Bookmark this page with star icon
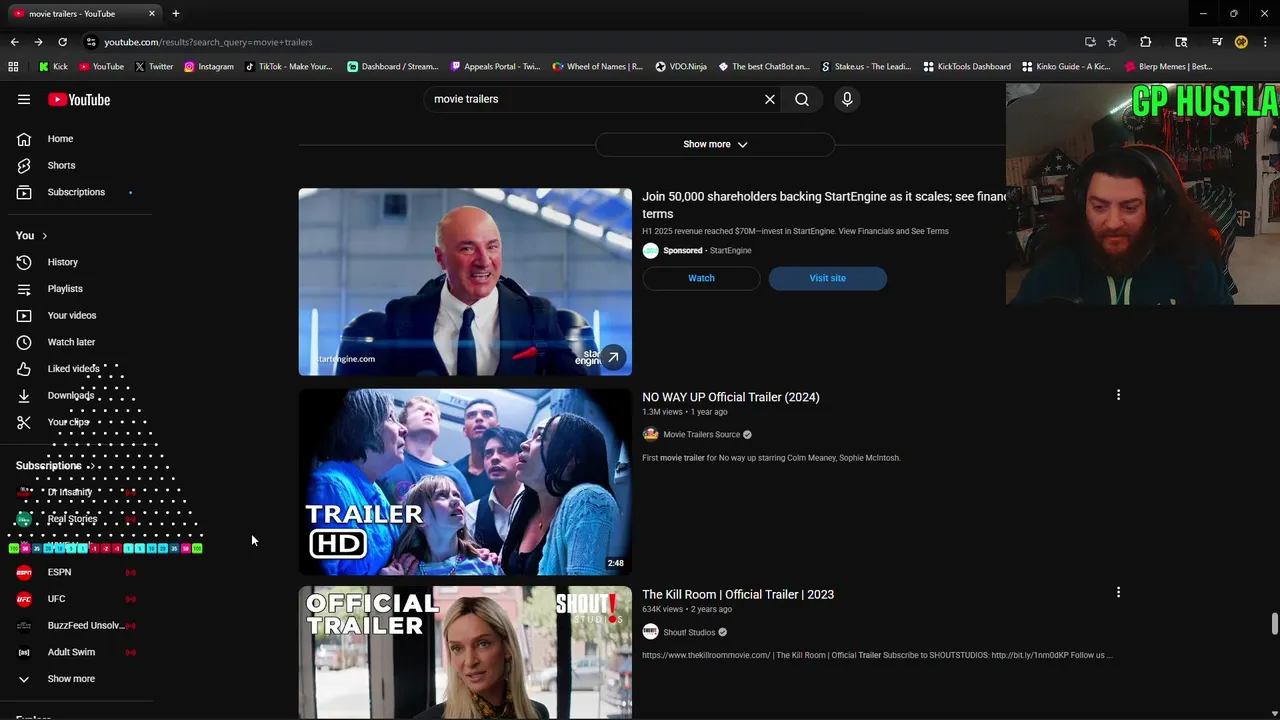This screenshot has height=720, width=1280. tap(1112, 42)
